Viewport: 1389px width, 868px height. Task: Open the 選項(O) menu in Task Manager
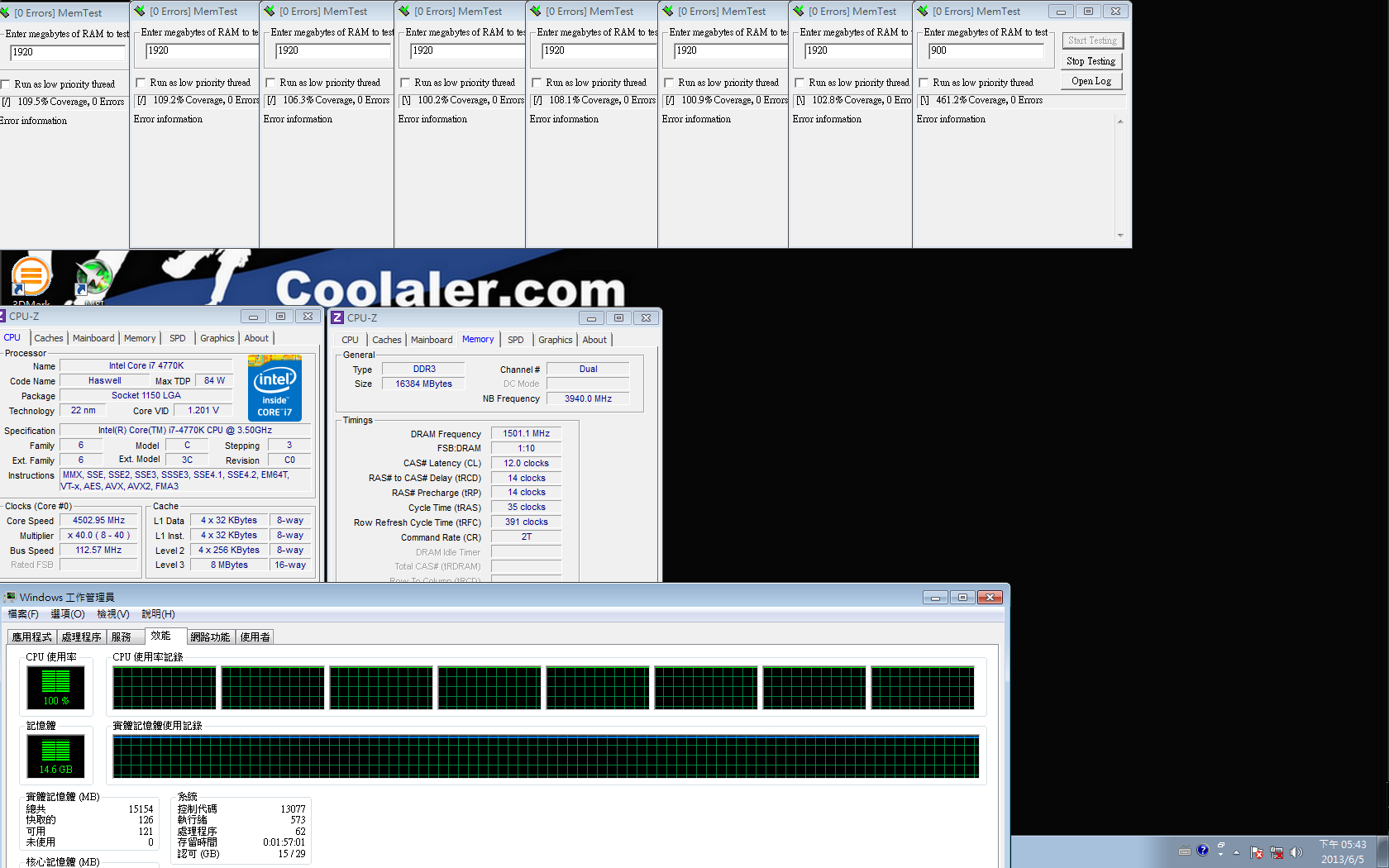(x=68, y=614)
